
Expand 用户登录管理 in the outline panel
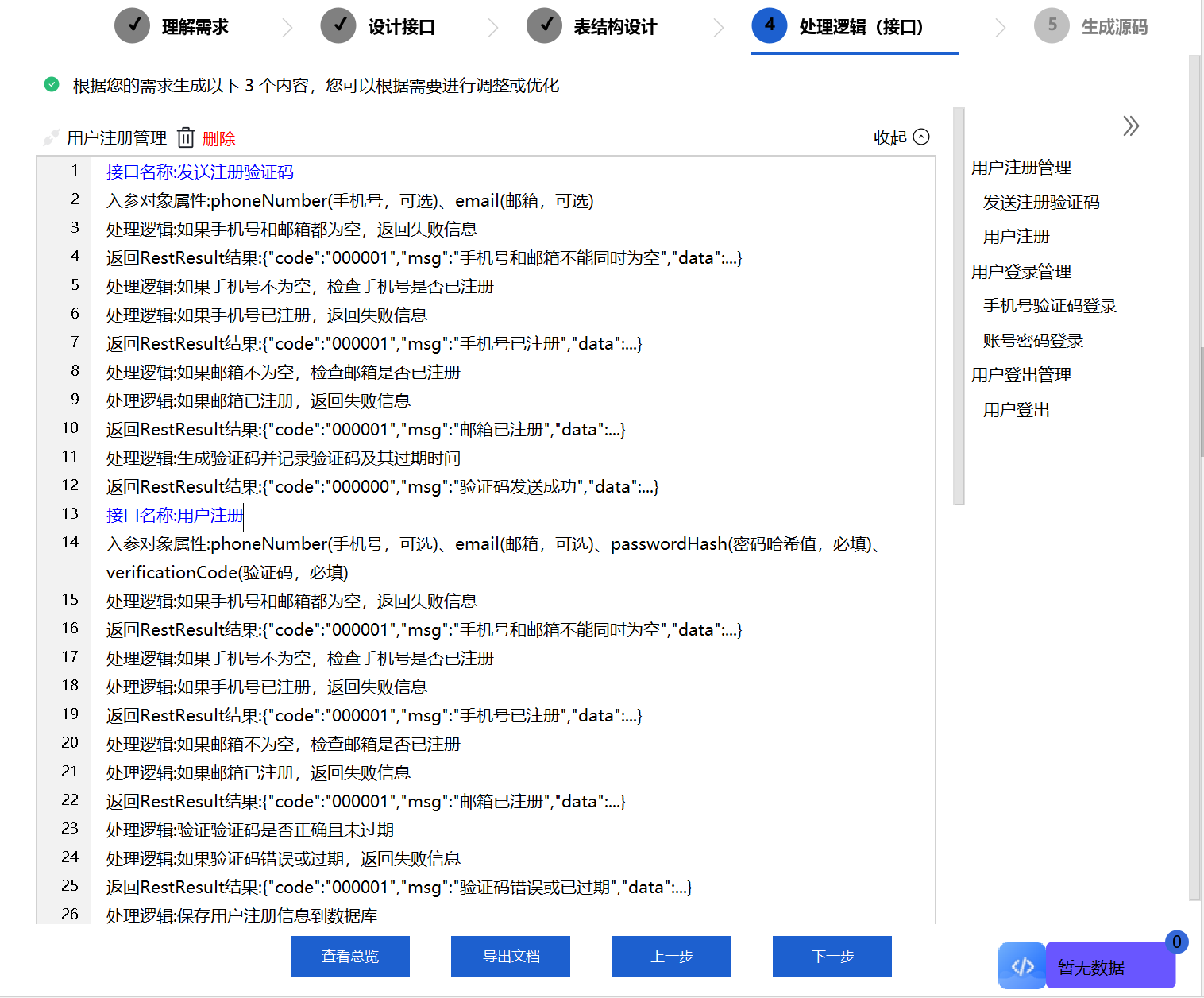(x=1021, y=271)
